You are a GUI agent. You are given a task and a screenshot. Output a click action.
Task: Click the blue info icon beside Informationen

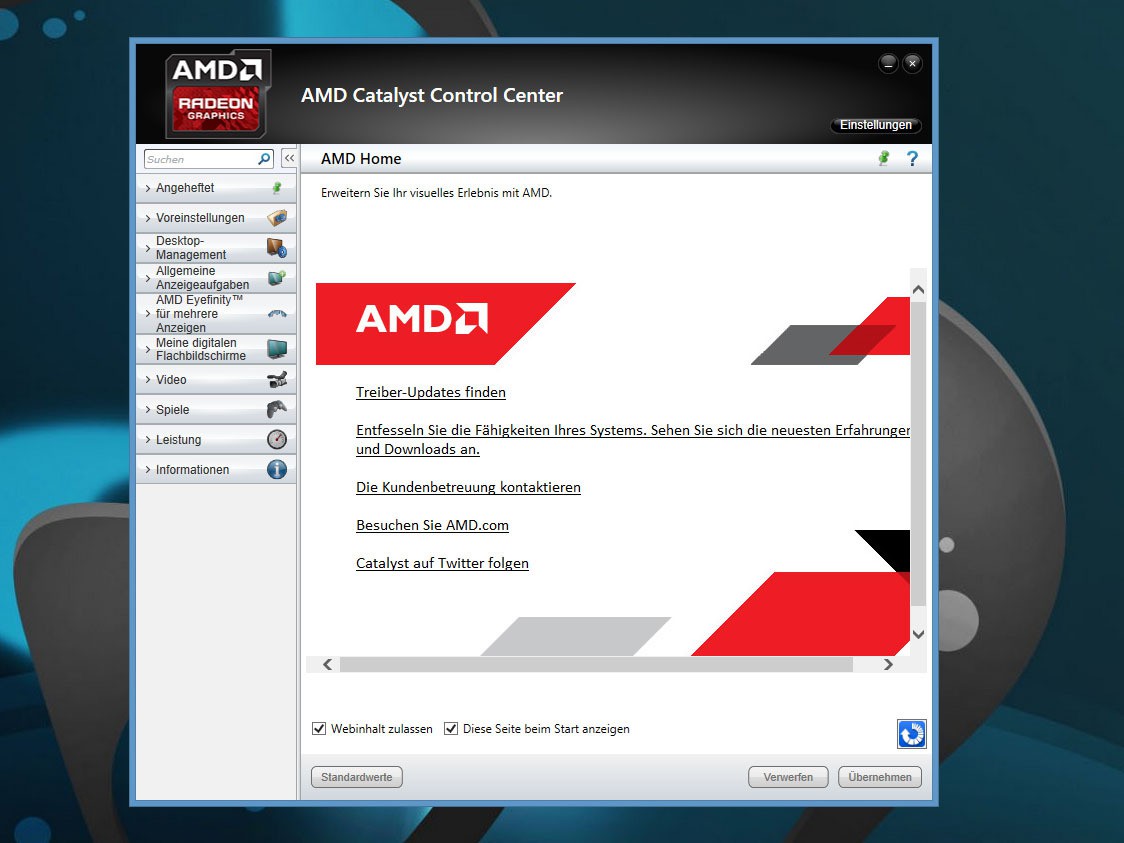coord(277,470)
